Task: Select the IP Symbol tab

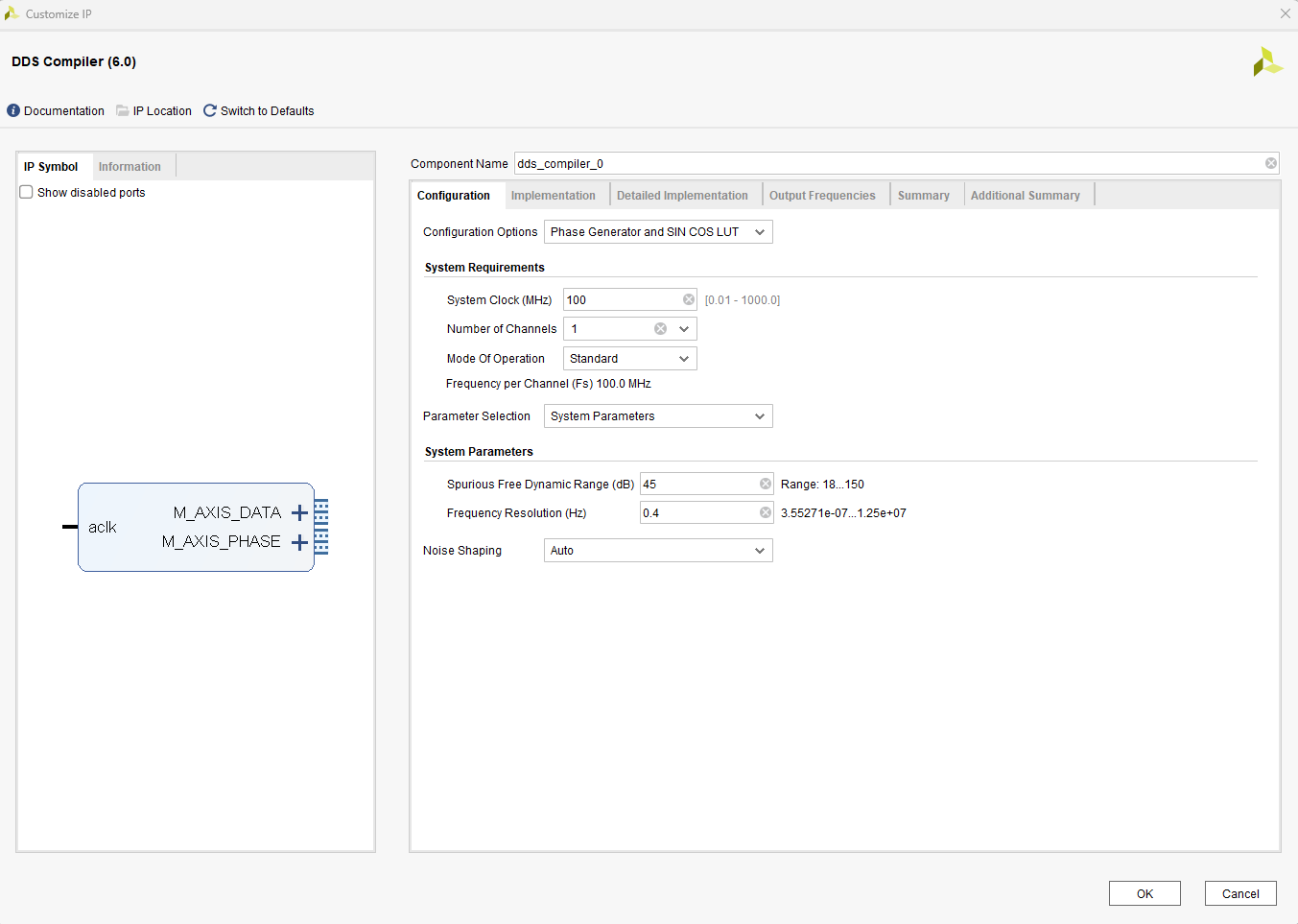Action: click(x=51, y=166)
